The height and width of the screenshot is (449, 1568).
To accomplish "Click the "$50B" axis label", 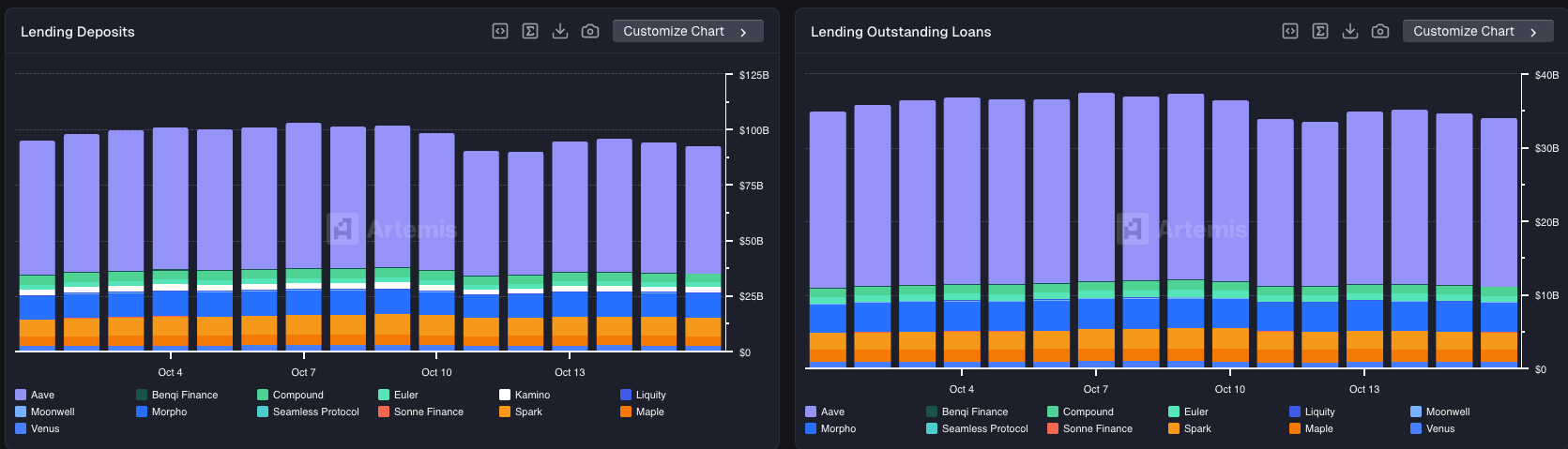I will [x=752, y=241].
